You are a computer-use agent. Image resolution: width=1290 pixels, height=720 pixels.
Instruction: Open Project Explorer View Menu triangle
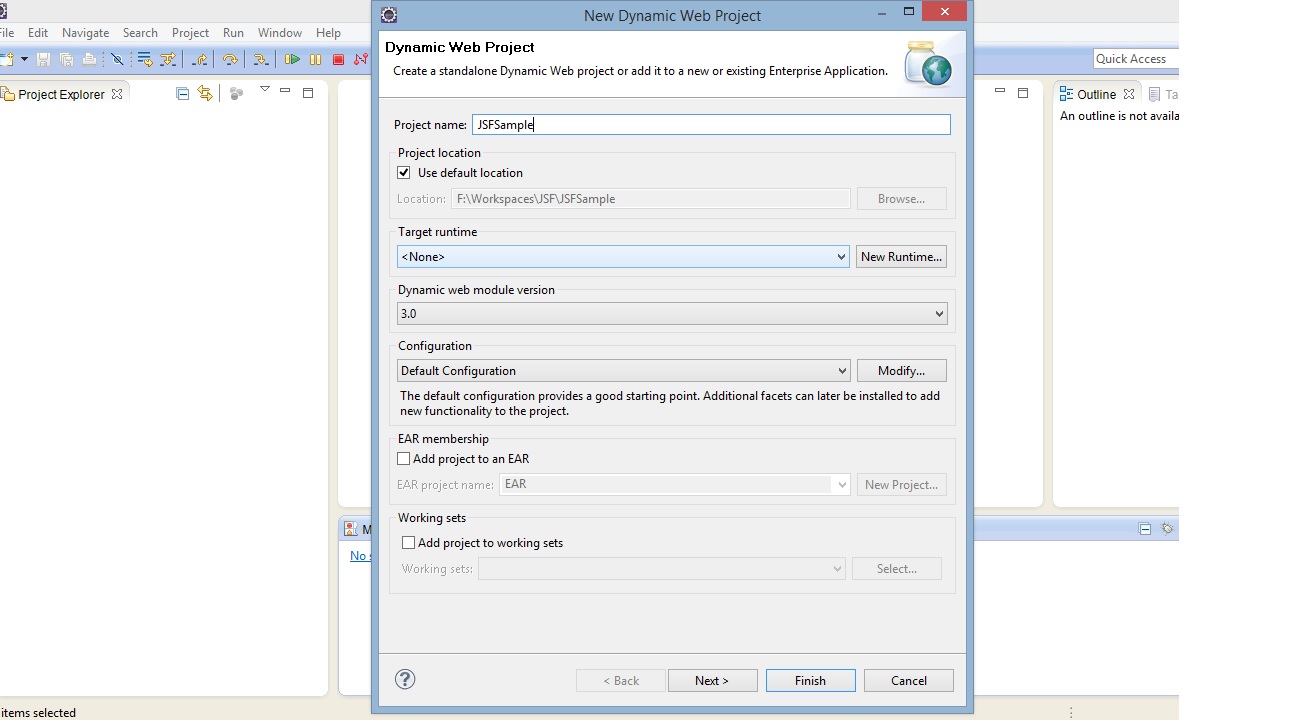point(265,90)
